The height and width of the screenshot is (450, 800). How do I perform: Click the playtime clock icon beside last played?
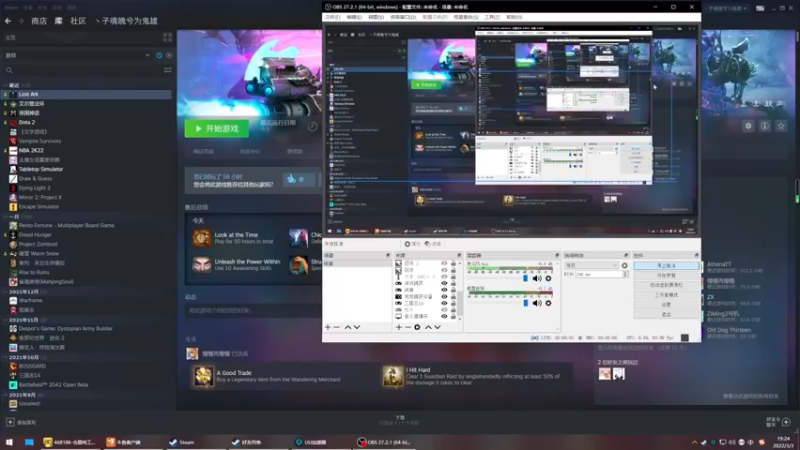coord(312,127)
